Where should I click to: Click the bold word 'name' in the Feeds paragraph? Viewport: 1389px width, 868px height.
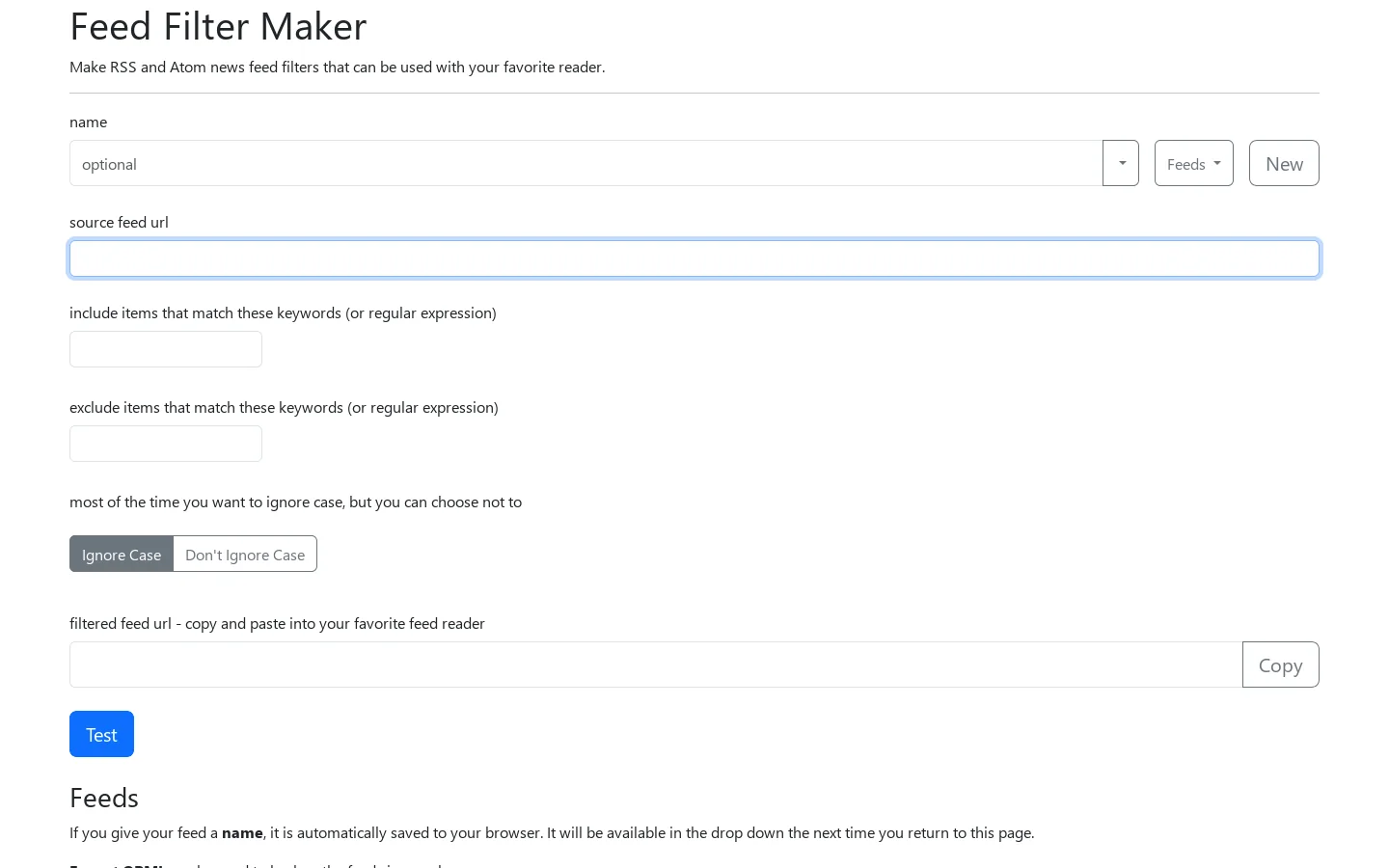click(242, 832)
